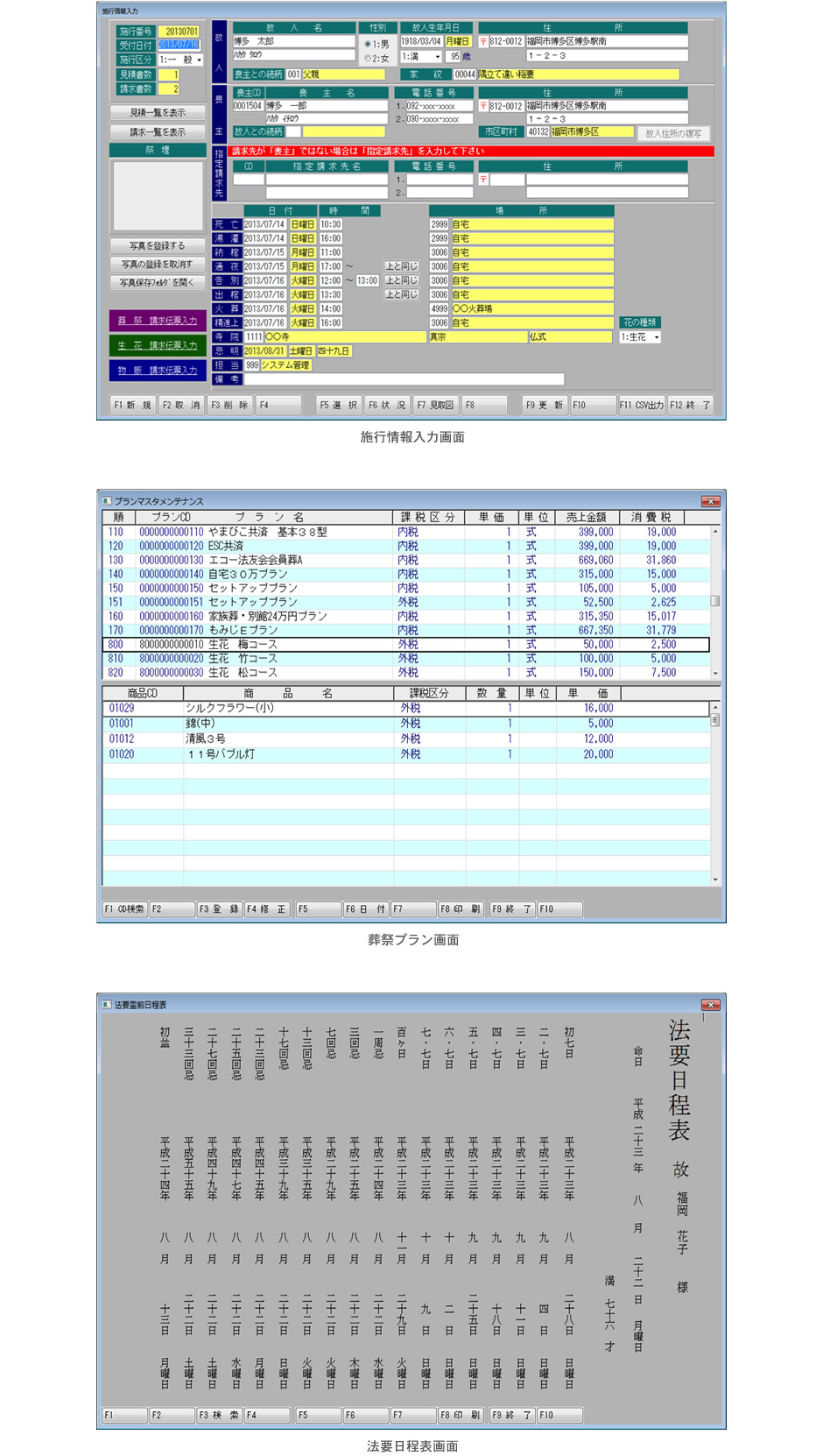This screenshot has width=823, height=1456.
Task: Click 上と同じ in the 通夜 row
Action: pyautogui.click(x=402, y=266)
